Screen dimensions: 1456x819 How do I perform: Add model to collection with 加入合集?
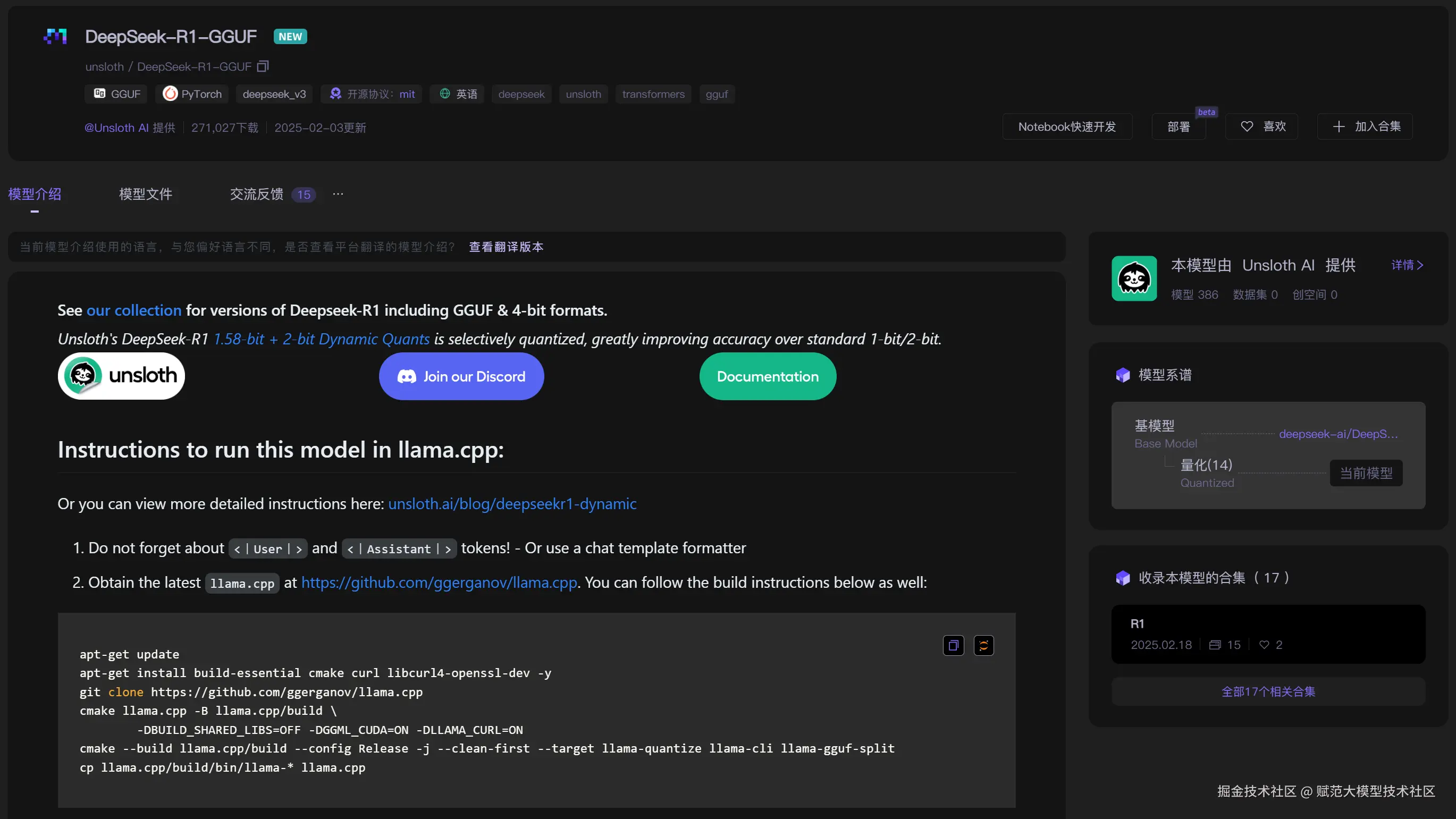(1365, 126)
